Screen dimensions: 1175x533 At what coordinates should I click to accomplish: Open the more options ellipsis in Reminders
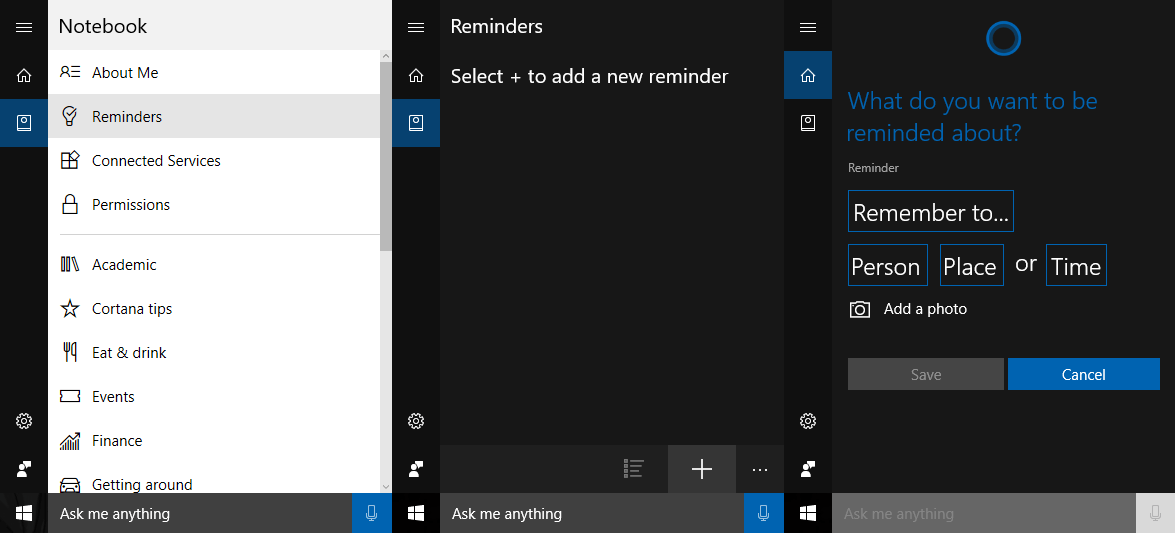(760, 469)
